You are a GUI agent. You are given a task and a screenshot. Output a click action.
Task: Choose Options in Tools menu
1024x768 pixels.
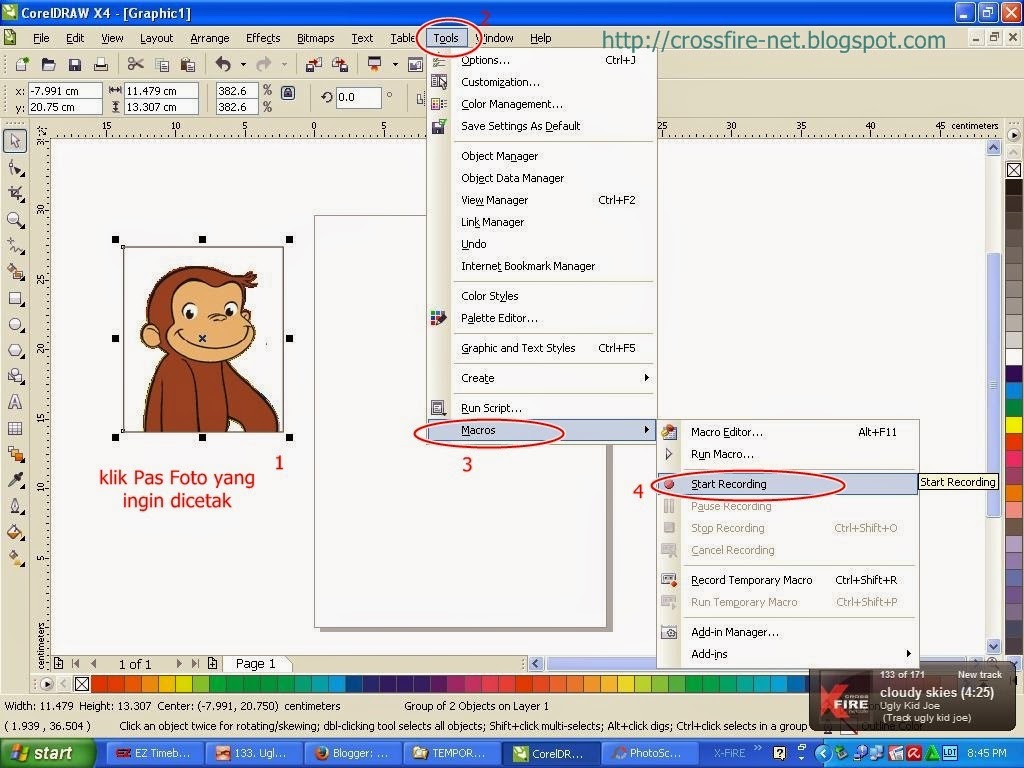click(541, 60)
